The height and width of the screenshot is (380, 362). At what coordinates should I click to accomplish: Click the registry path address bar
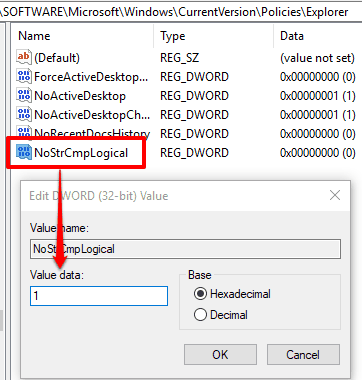[181, 12]
